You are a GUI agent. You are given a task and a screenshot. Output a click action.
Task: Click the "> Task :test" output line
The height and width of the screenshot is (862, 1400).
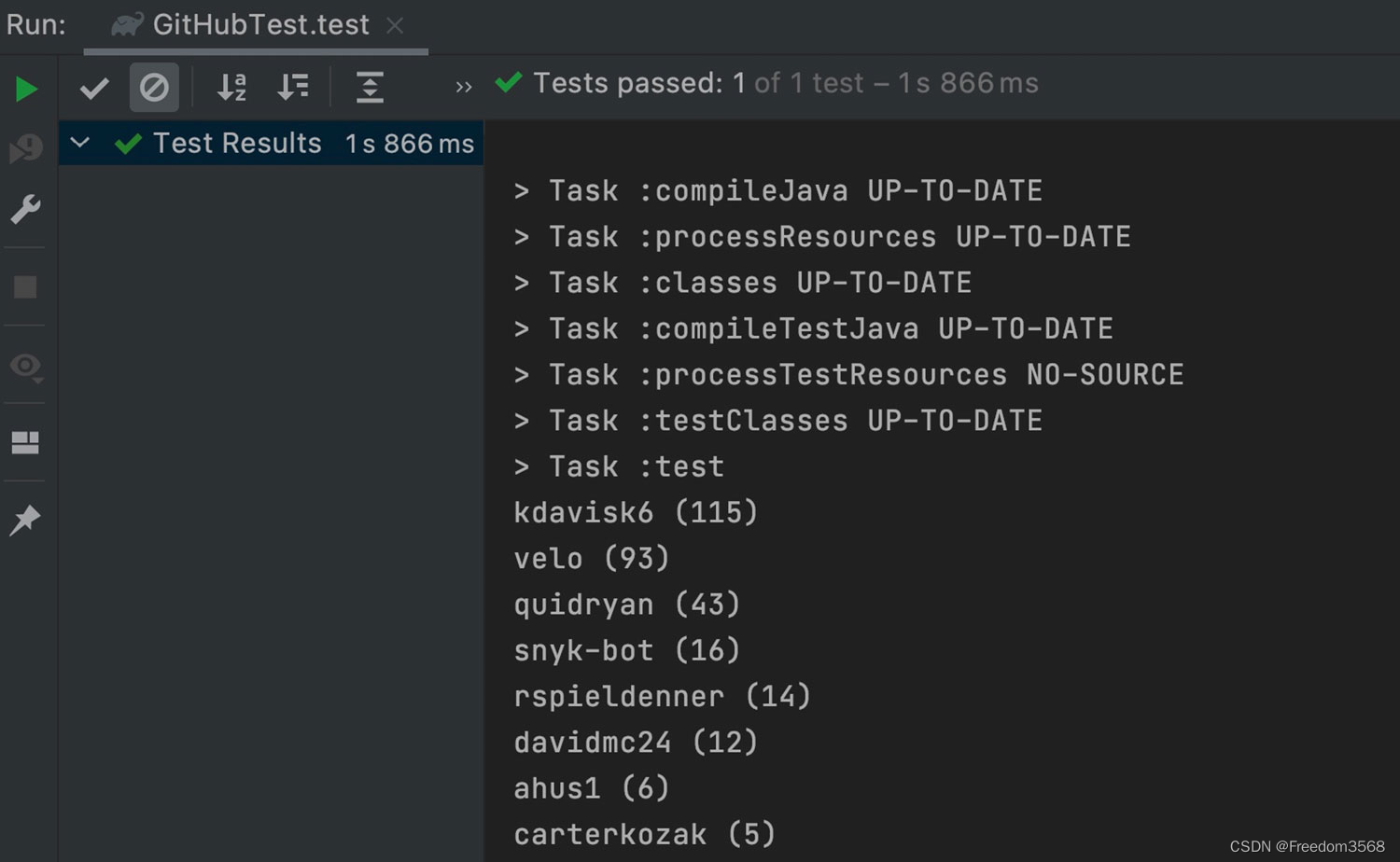click(619, 466)
